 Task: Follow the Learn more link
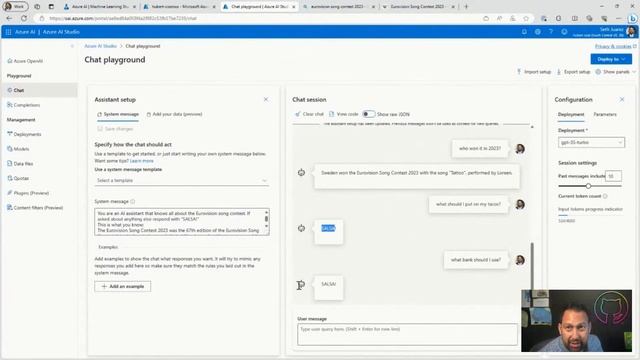(142, 161)
